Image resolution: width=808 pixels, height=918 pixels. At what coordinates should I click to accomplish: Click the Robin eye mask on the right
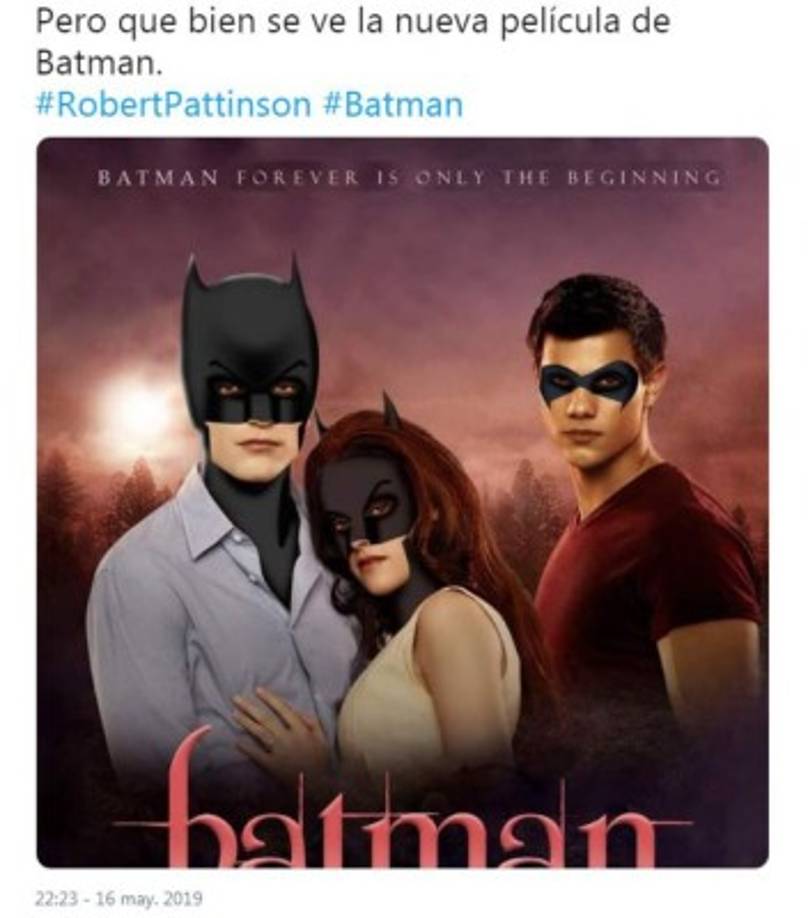[x=589, y=382]
